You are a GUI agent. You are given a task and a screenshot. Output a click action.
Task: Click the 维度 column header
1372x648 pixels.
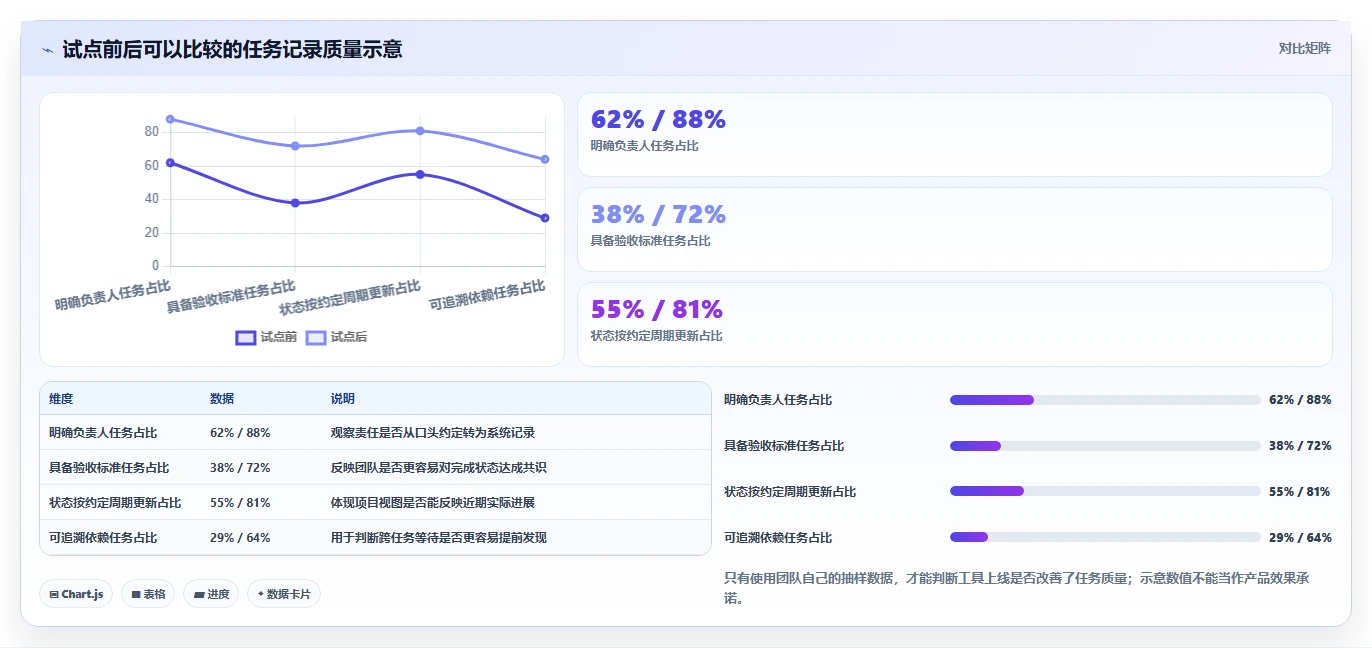(61, 399)
